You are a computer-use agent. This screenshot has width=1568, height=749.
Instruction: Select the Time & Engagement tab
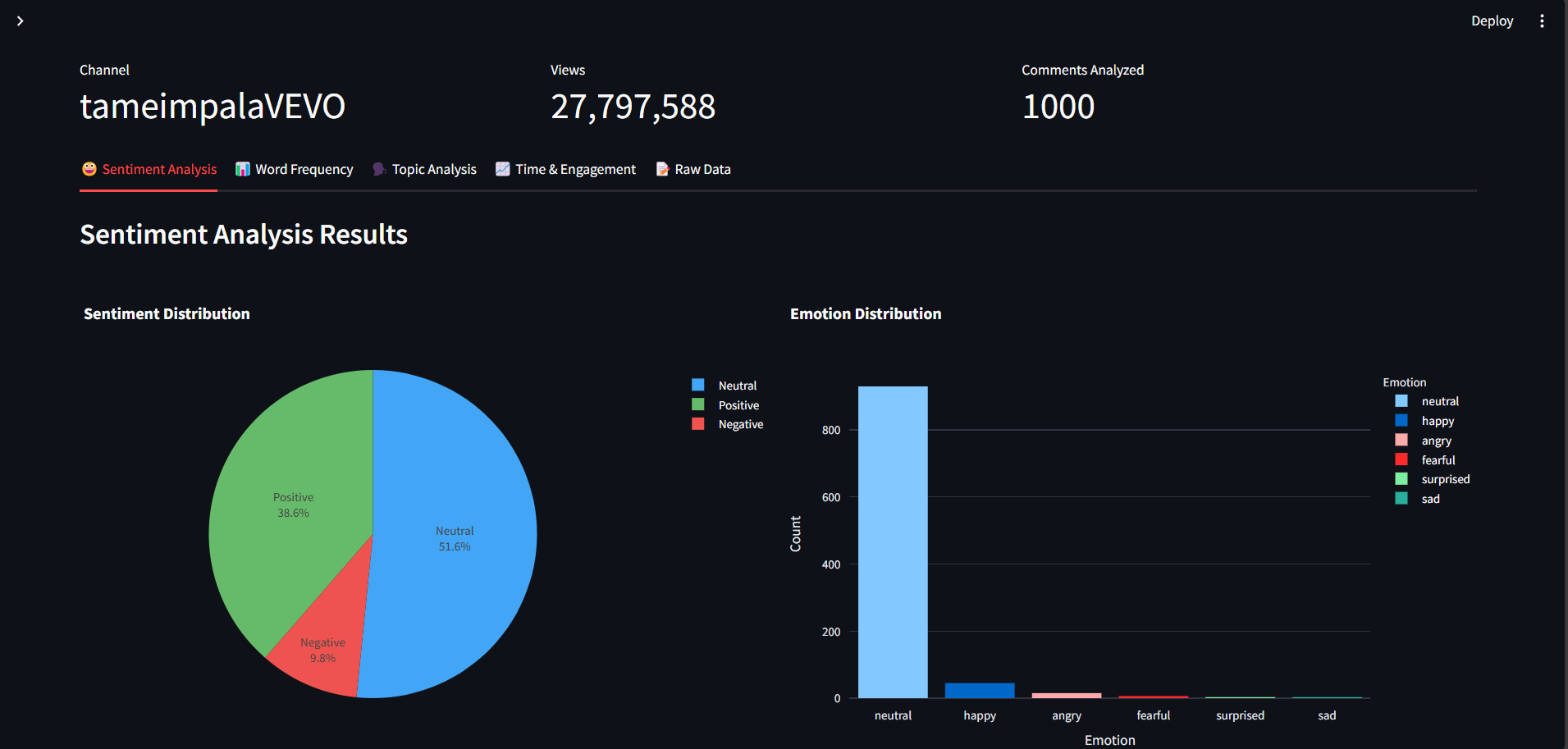pos(565,169)
